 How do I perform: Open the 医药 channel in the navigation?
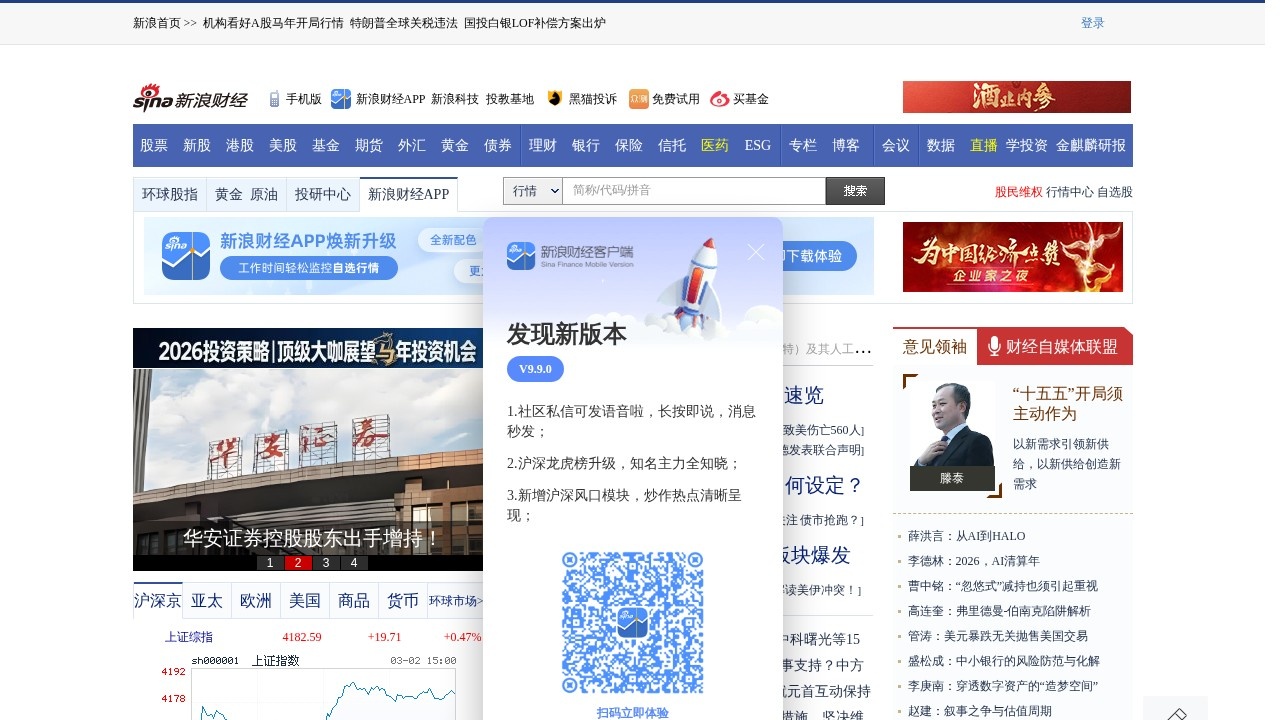[714, 145]
